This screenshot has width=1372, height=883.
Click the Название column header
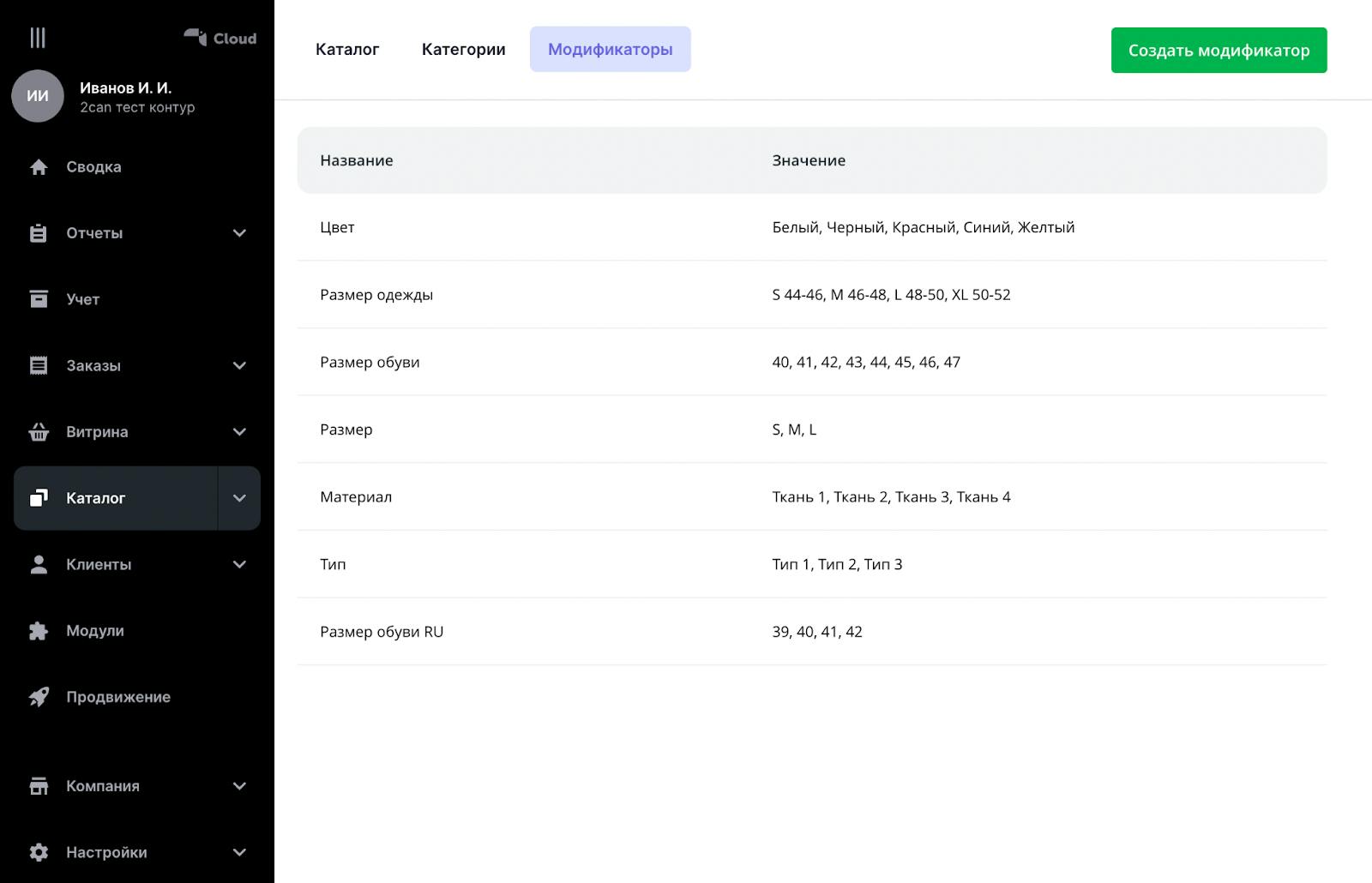coord(357,160)
